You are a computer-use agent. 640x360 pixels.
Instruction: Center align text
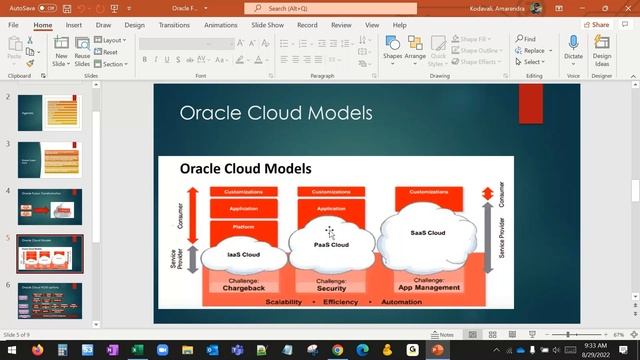tap(296, 60)
